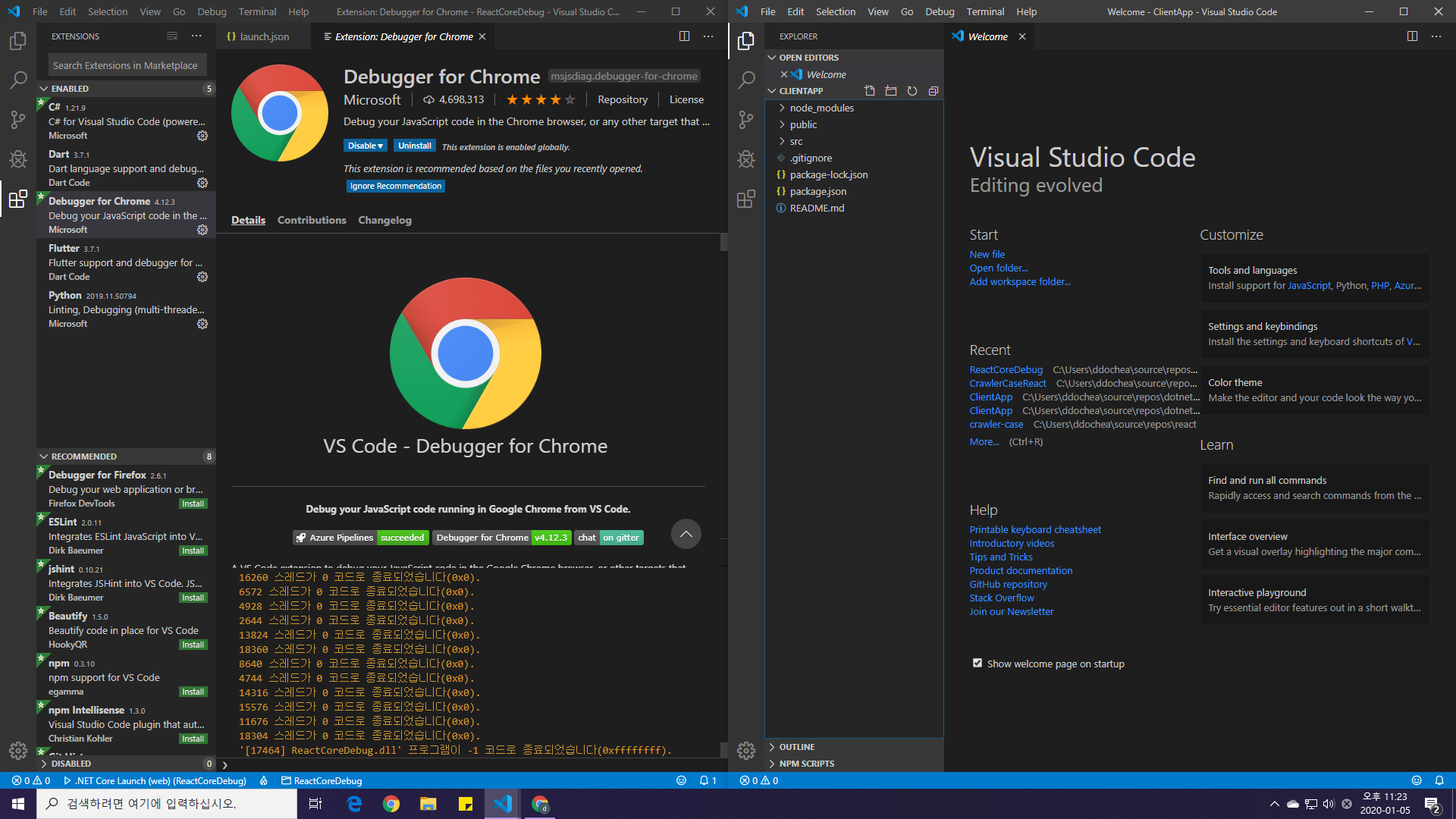The image size is (1456, 819).
Task: Collapse all folders icon in Explorer
Action: coord(934,91)
